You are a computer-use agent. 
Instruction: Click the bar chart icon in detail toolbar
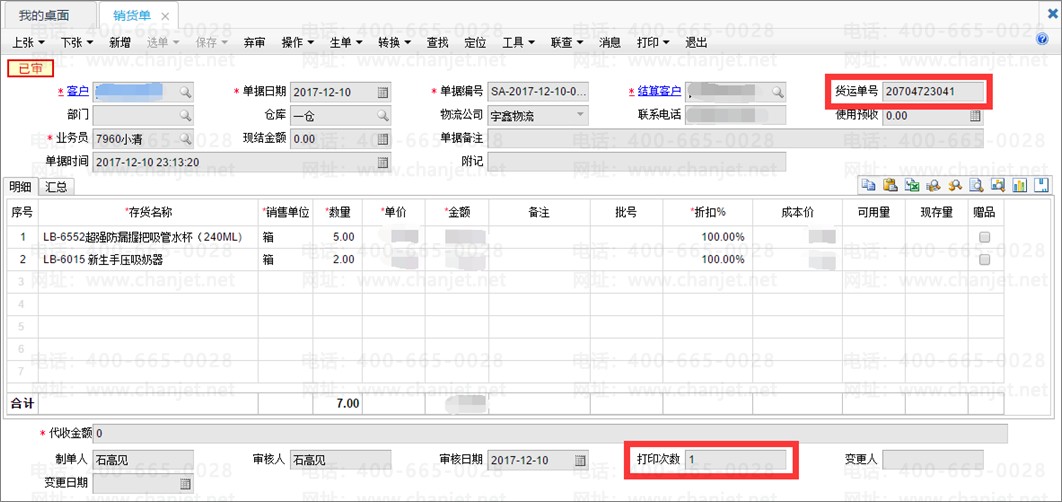[1019, 185]
